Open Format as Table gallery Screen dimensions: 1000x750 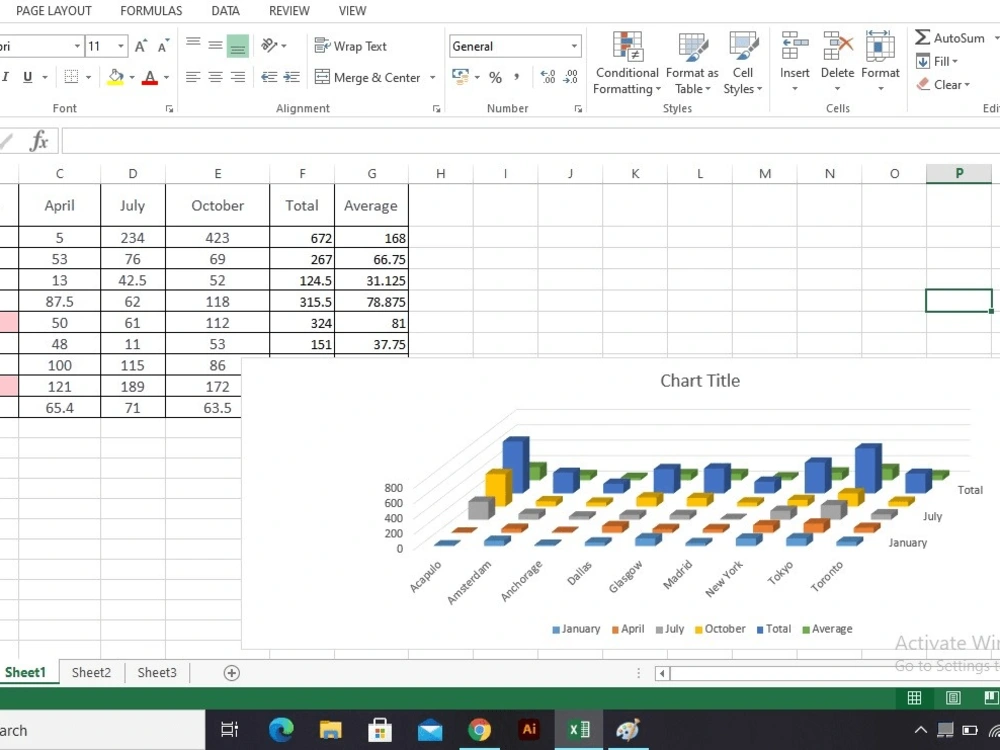[692, 63]
